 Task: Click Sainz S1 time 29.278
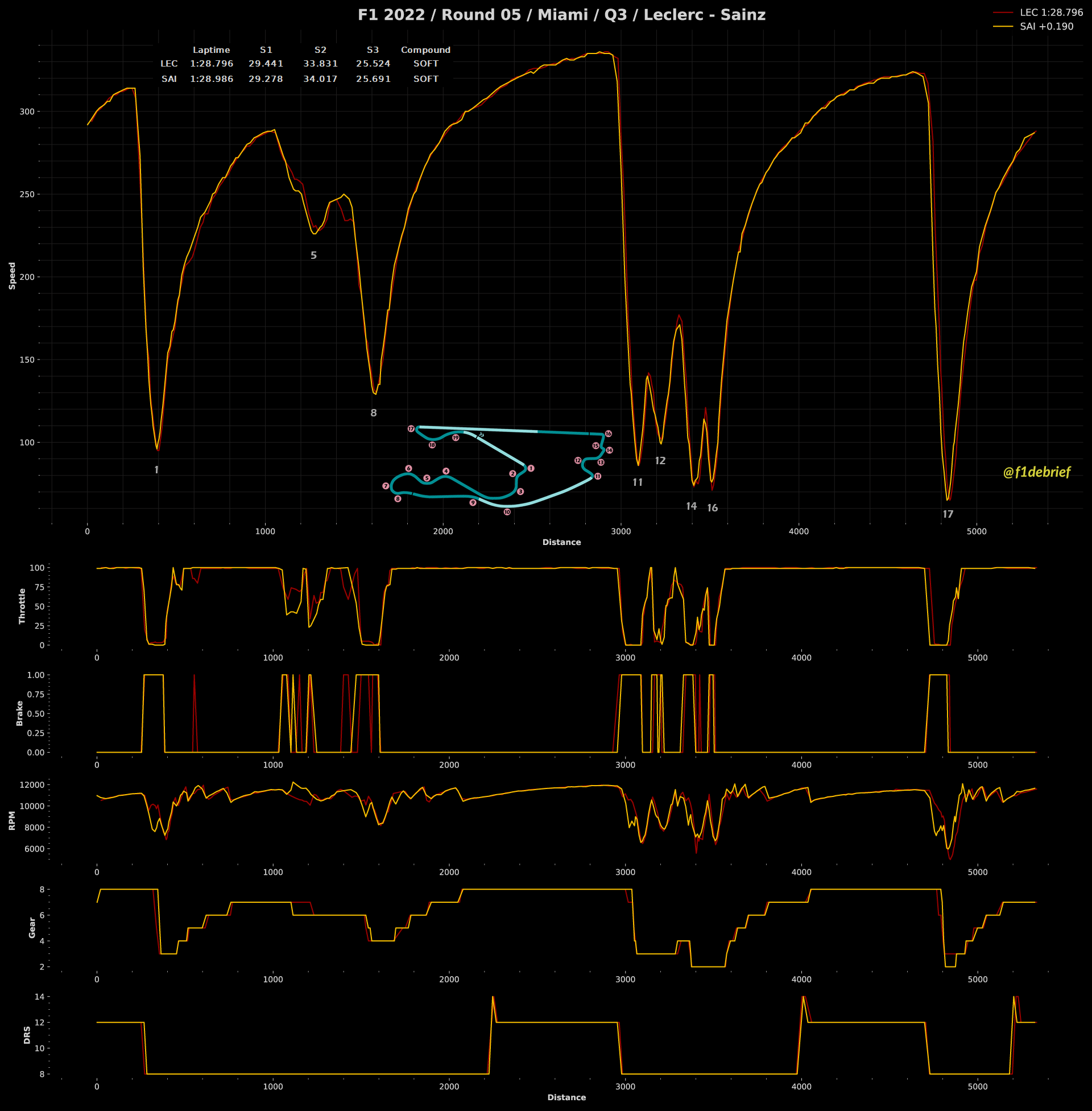[x=266, y=79]
